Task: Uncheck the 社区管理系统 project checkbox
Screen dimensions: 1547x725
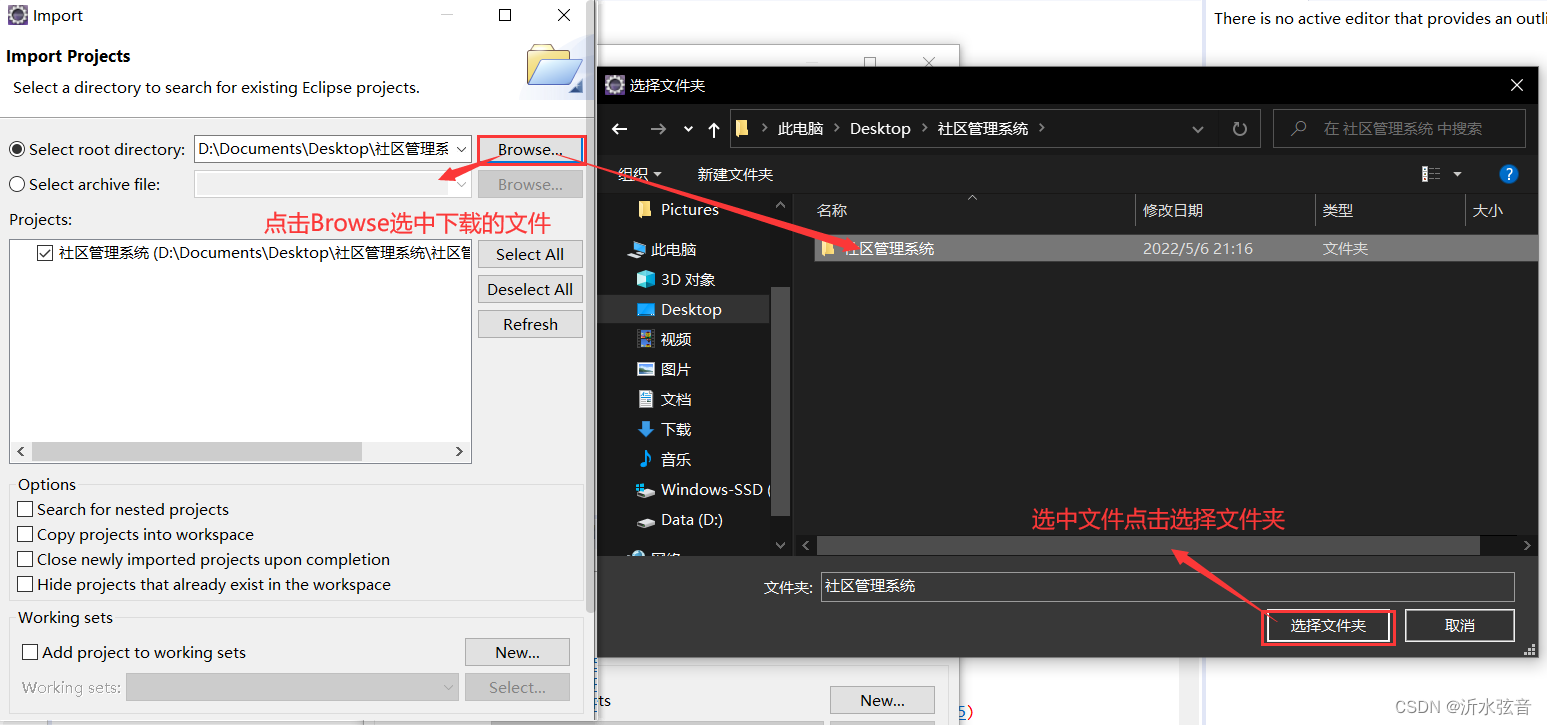Action: (45, 253)
